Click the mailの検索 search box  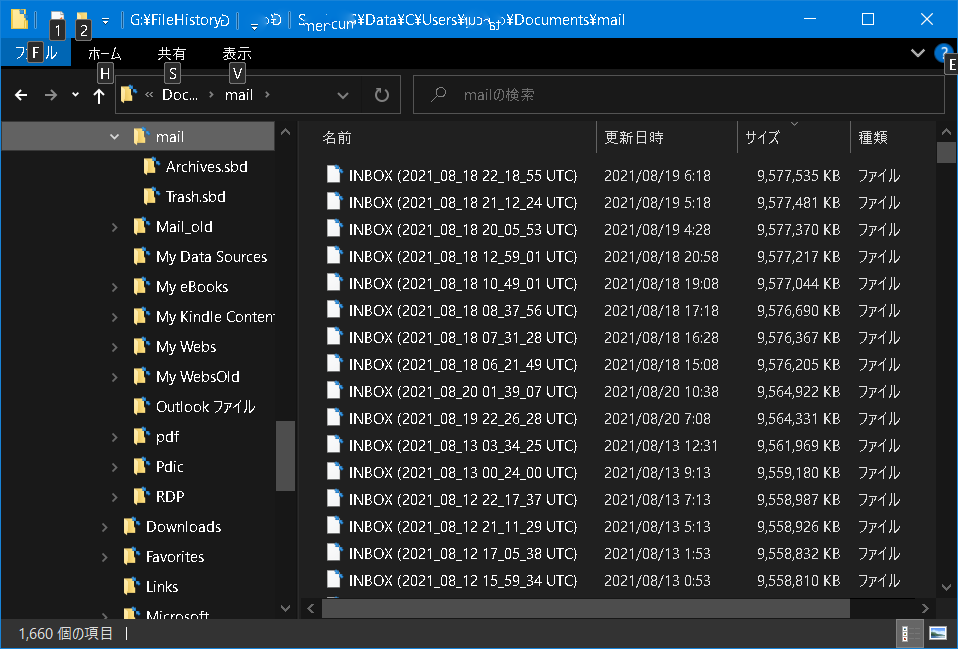(678, 95)
